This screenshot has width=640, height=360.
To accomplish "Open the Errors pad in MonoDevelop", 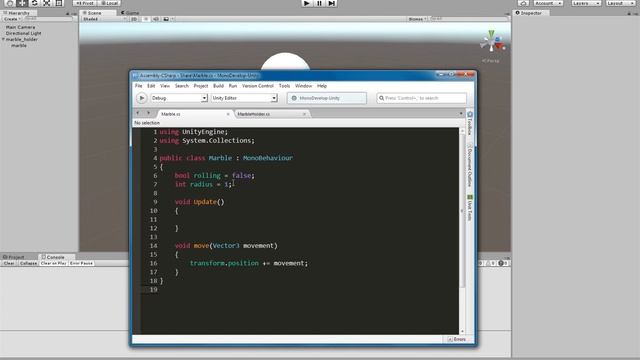I will 457,339.
